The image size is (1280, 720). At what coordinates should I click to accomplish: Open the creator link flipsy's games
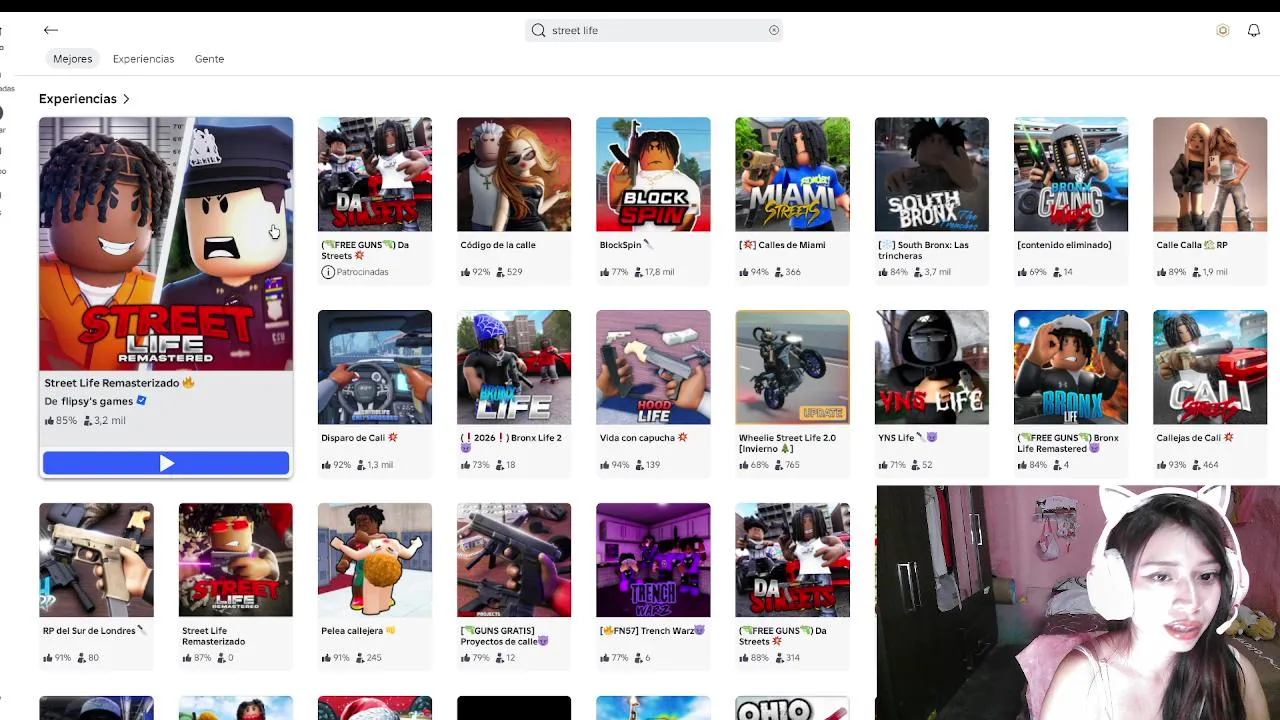[x=96, y=401]
